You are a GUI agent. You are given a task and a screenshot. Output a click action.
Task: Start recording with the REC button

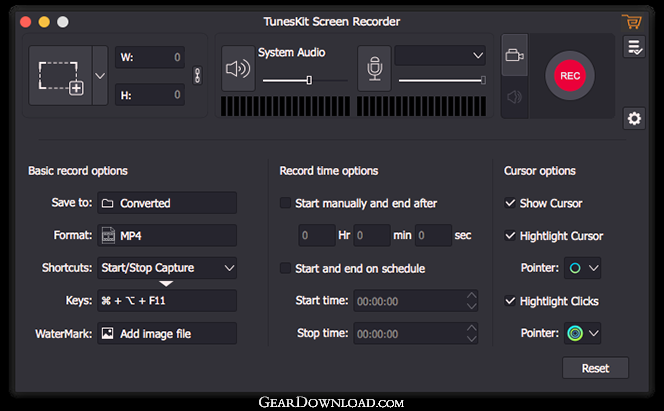pos(570,76)
